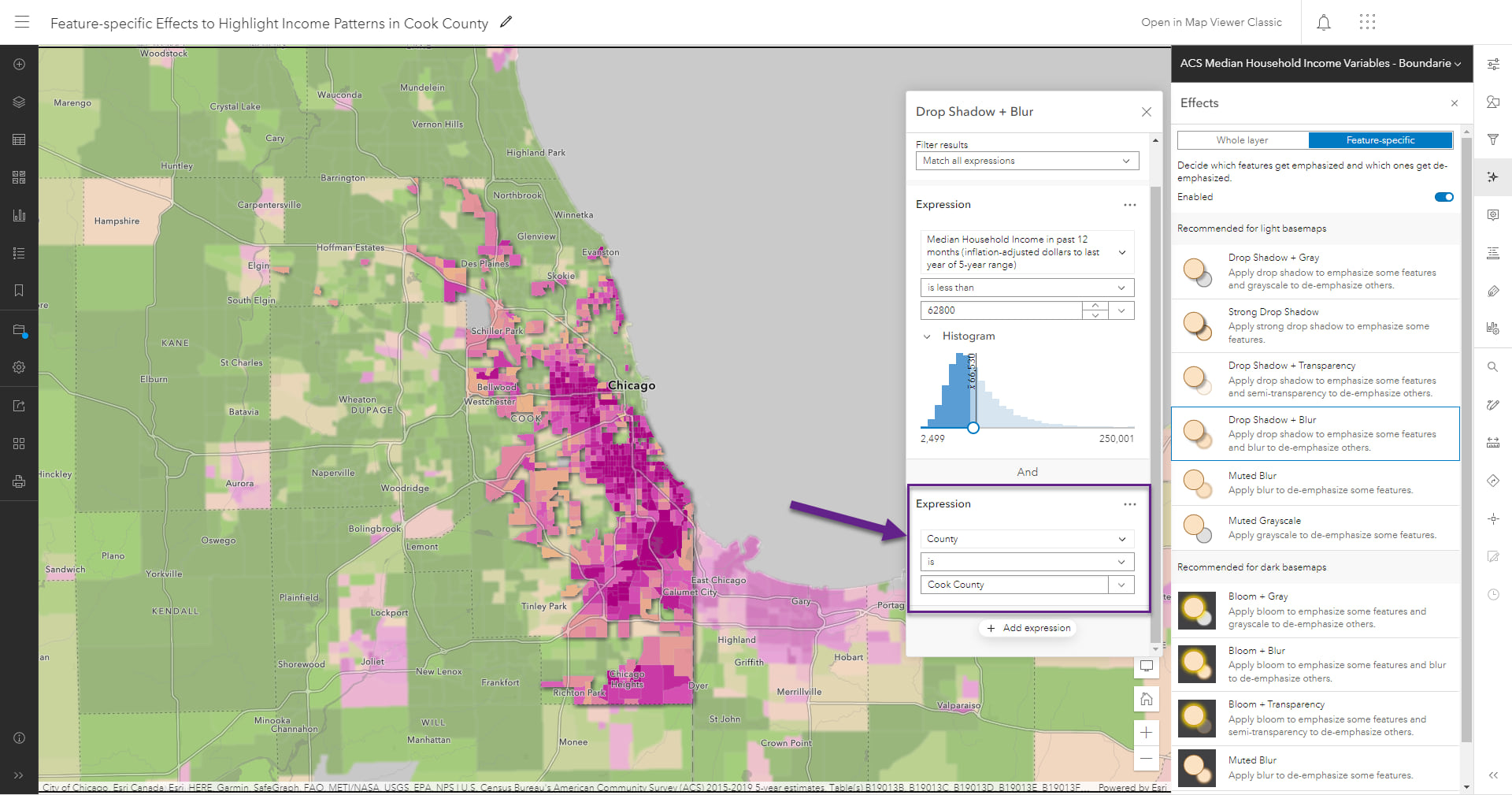Open the Filter funnel icon in the right toolbar
Image resolution: width=1512 pixels, height=795 pixels.
1493,139
